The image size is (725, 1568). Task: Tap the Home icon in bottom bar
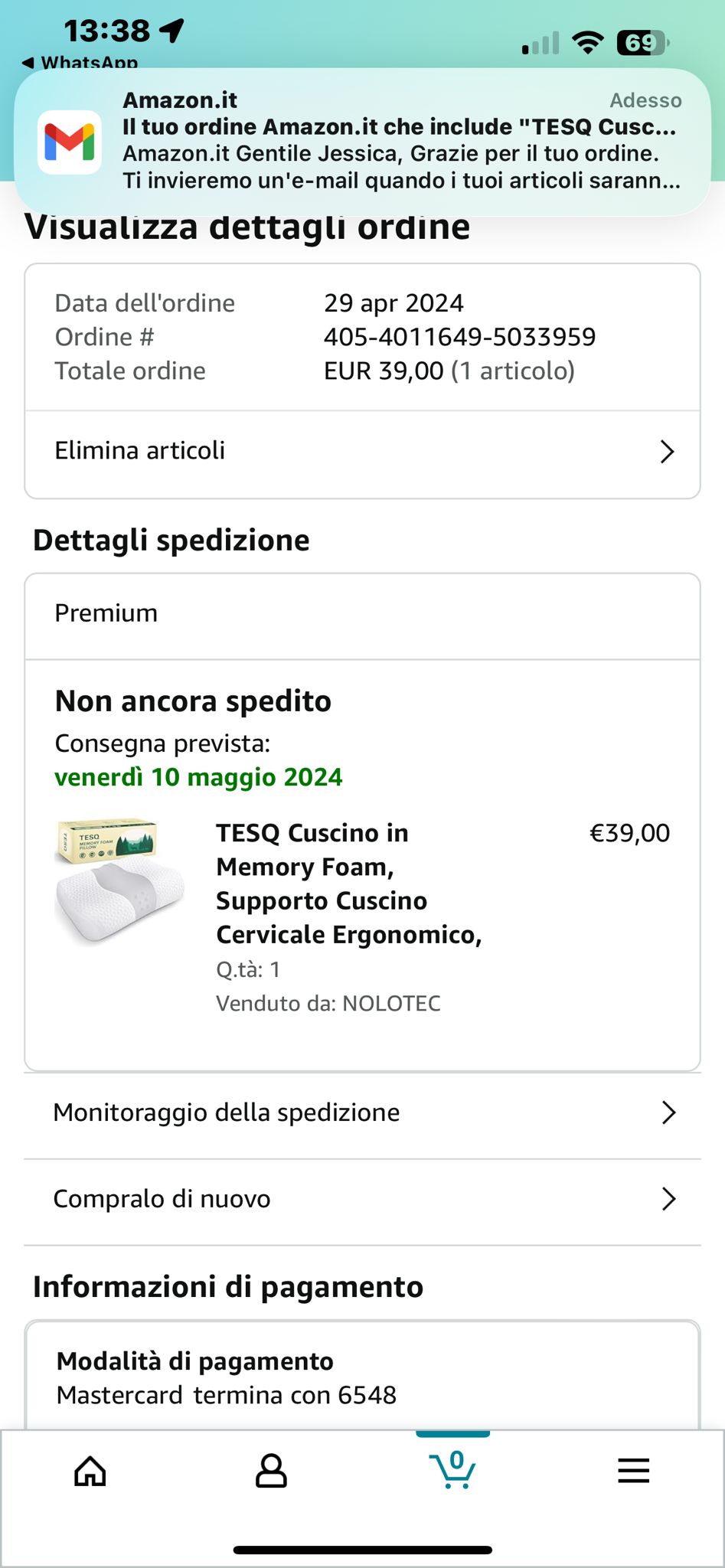tap(90, 1471)
